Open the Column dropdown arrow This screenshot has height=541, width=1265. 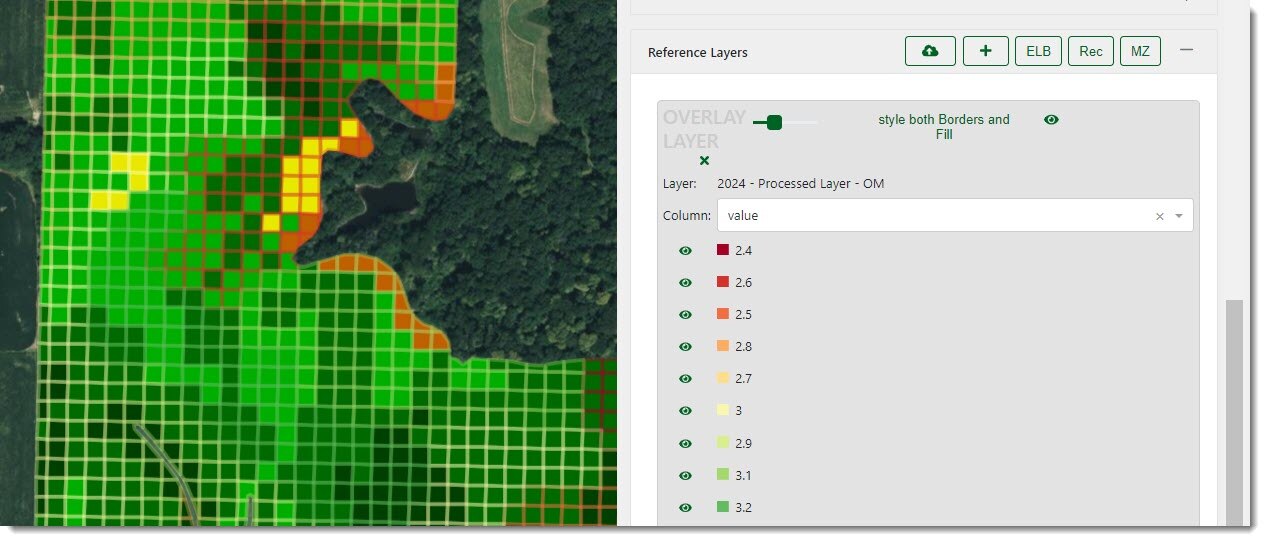(x=1179, y=216)
